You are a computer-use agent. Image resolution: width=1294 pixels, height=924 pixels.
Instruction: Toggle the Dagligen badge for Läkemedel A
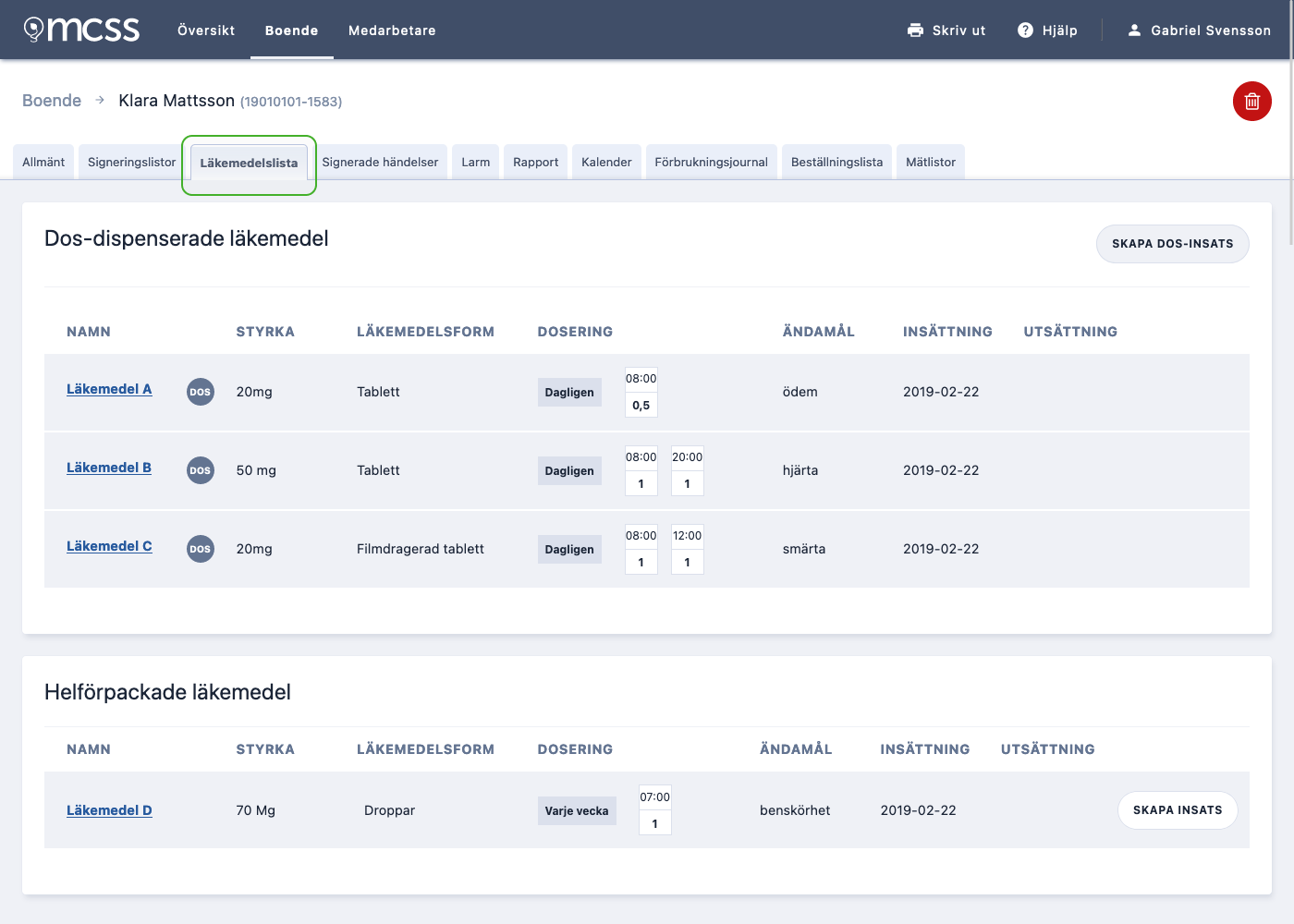[569, 392]
